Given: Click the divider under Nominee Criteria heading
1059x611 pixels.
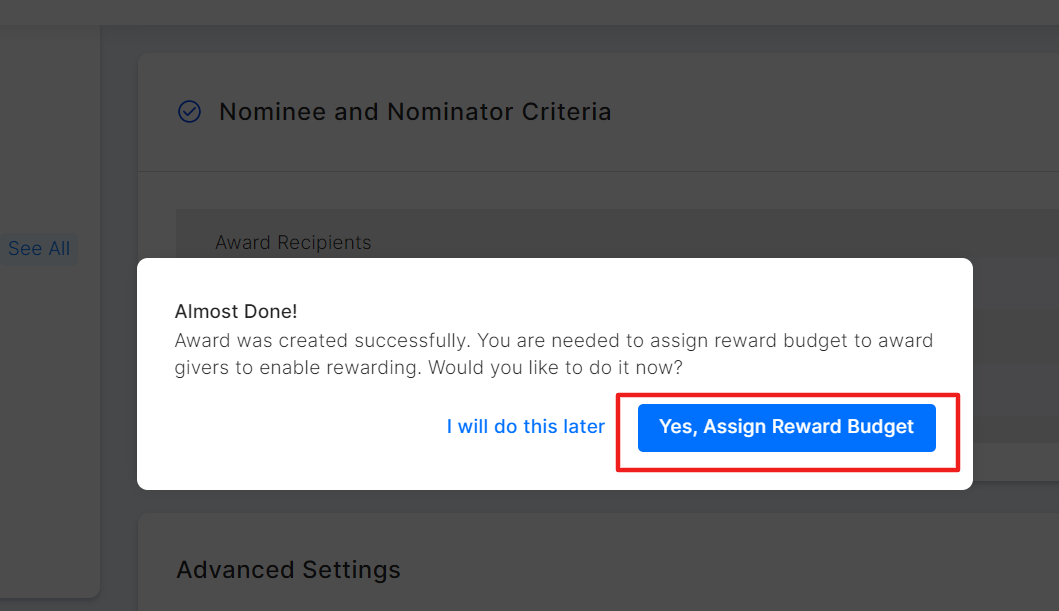Looking at the screenshot, I should coord(600,172).
